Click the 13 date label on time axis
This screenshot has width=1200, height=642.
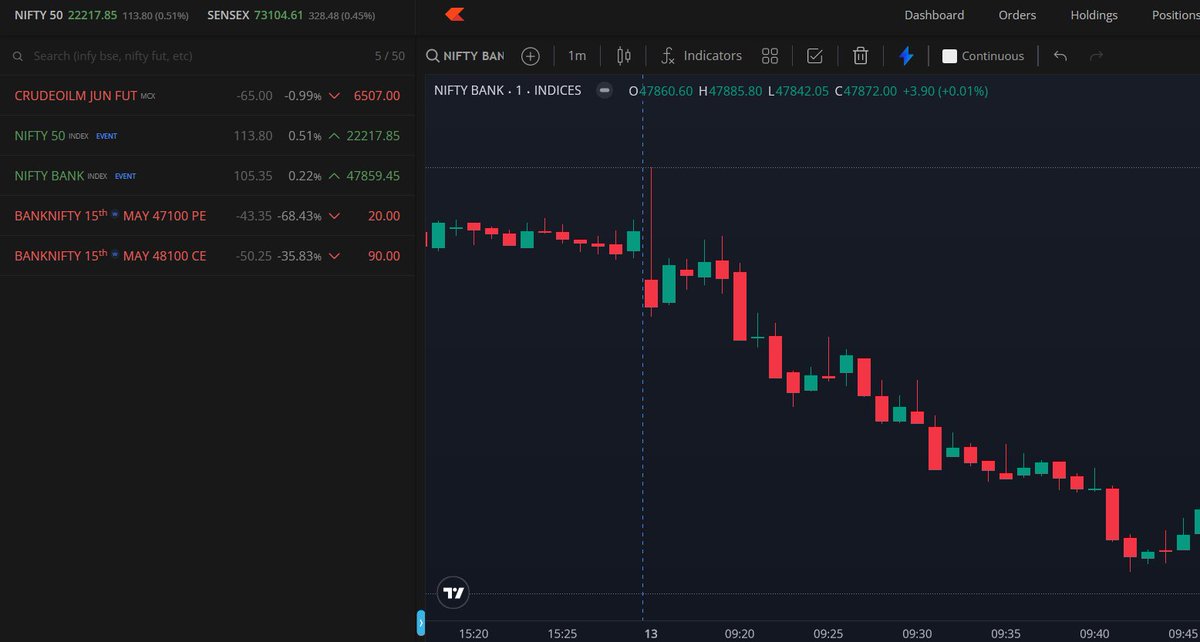[651, 633]
